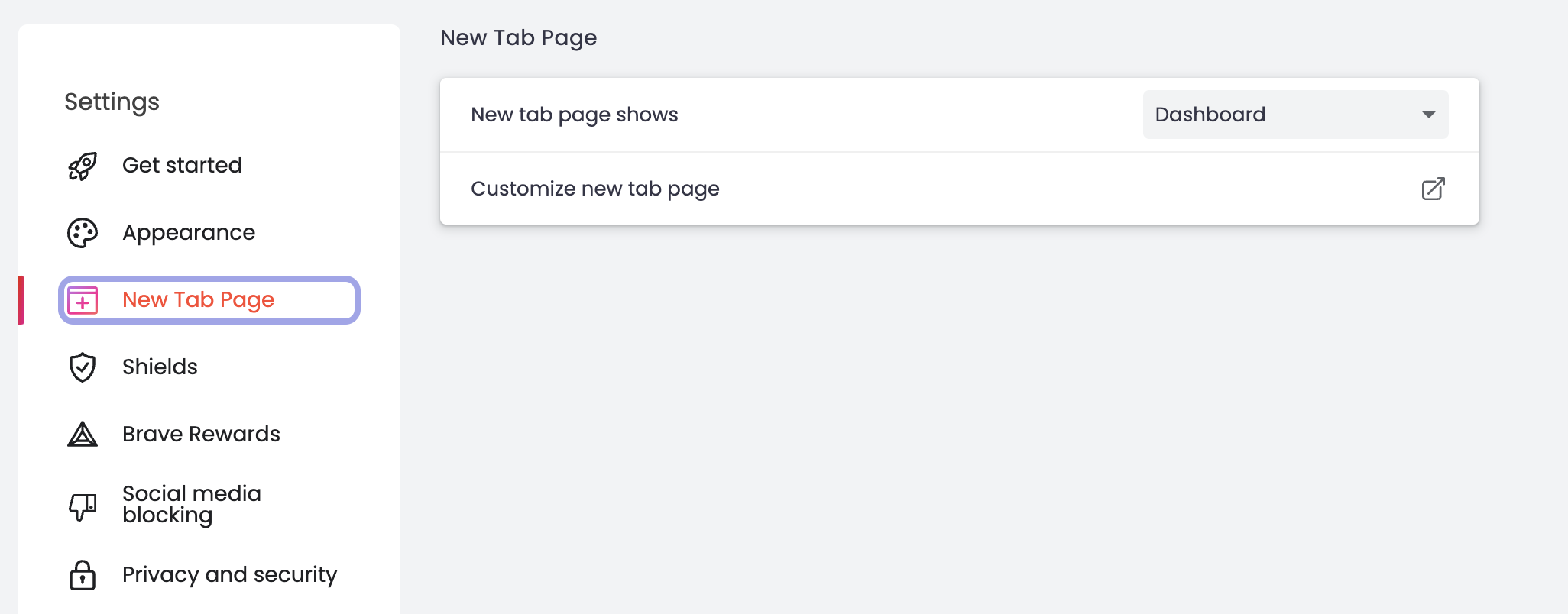
Task: Click the Customize new tab page row
Action: [595, 188]
